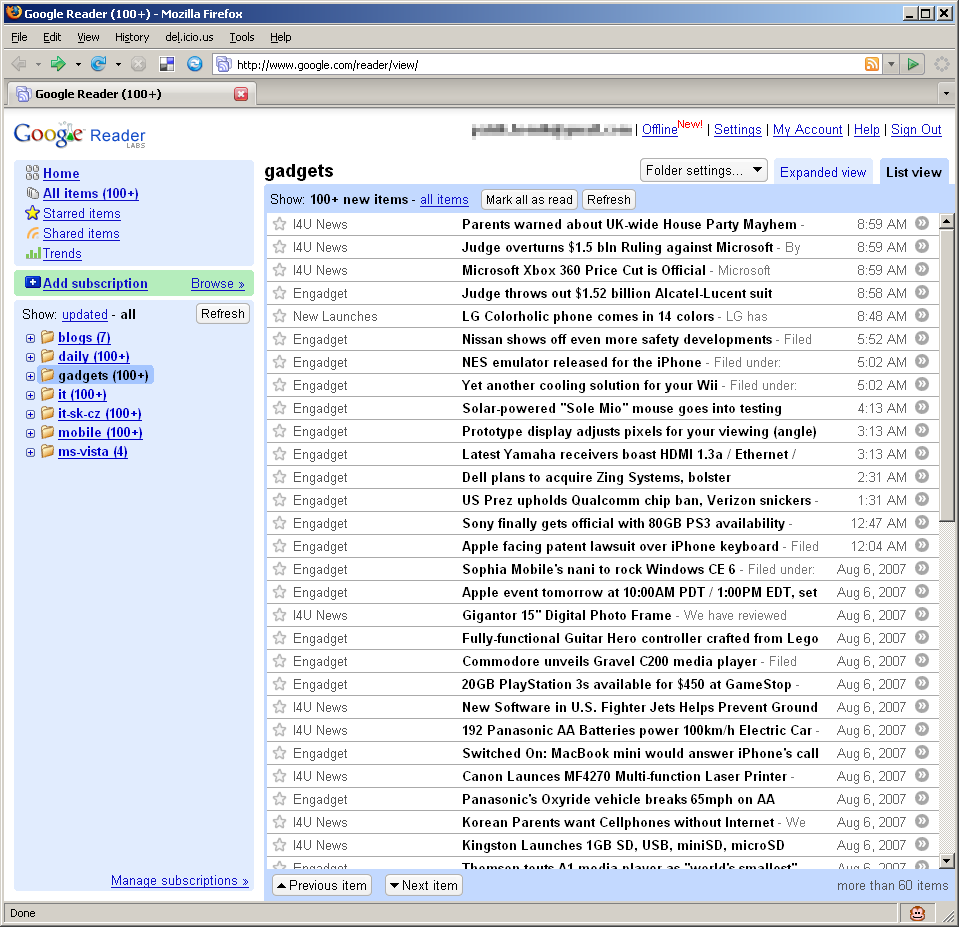Click the Shared items feed icon

tap(32, 233)
